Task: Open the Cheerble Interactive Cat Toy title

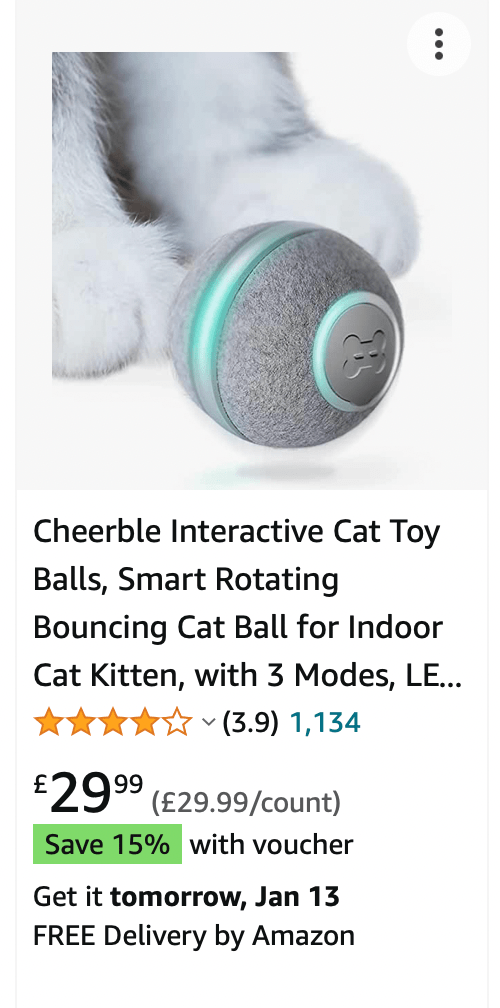Action: (x=247, y=603)
